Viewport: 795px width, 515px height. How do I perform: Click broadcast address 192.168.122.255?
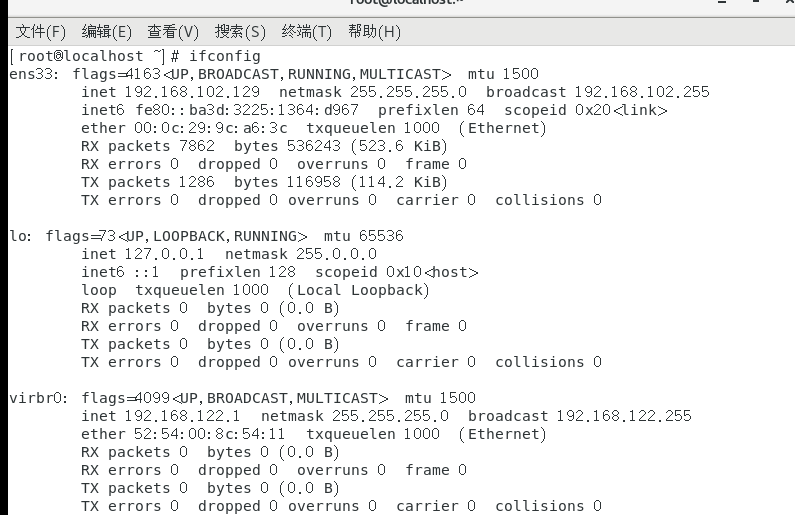624,416
